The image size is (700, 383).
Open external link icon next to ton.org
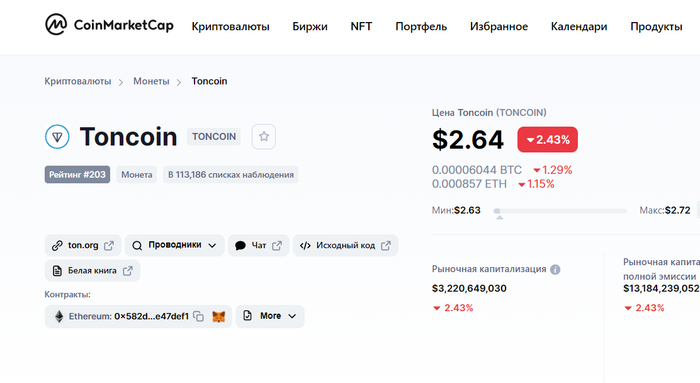109,246
